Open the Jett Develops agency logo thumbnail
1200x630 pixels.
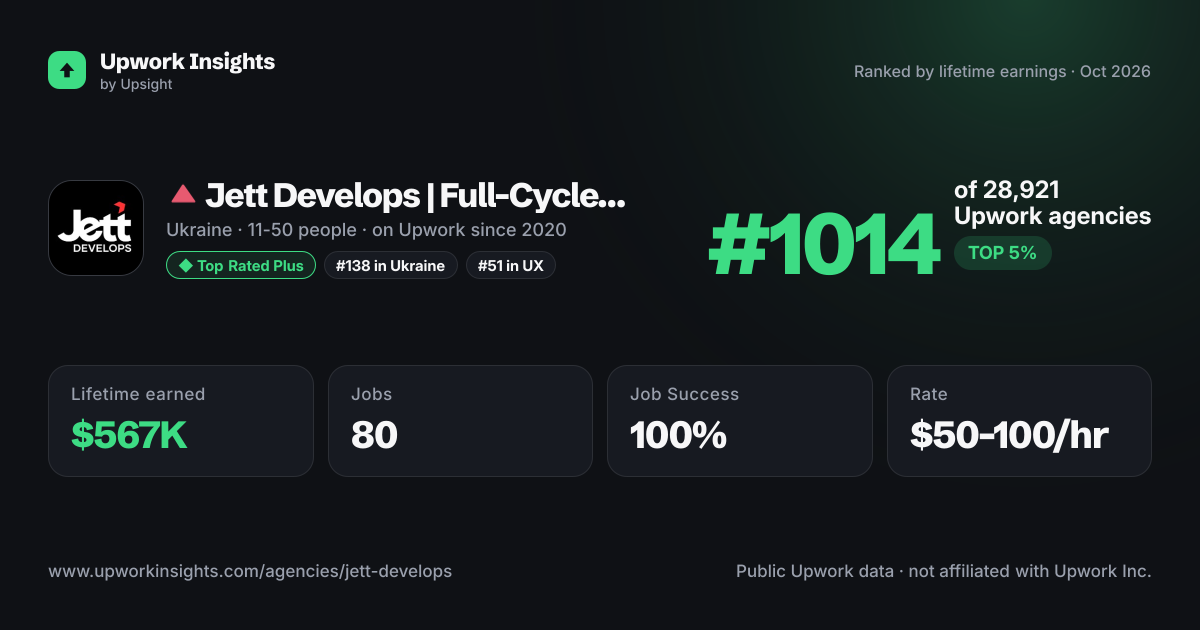tap(96, 228)
